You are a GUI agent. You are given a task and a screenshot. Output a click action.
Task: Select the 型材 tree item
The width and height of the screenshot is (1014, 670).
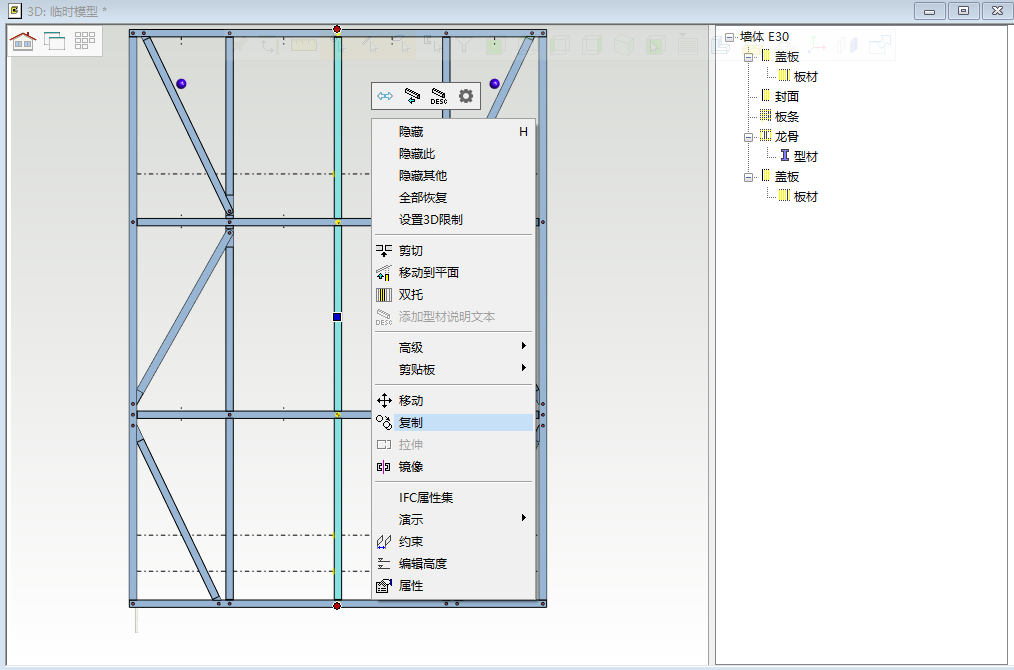806,157
